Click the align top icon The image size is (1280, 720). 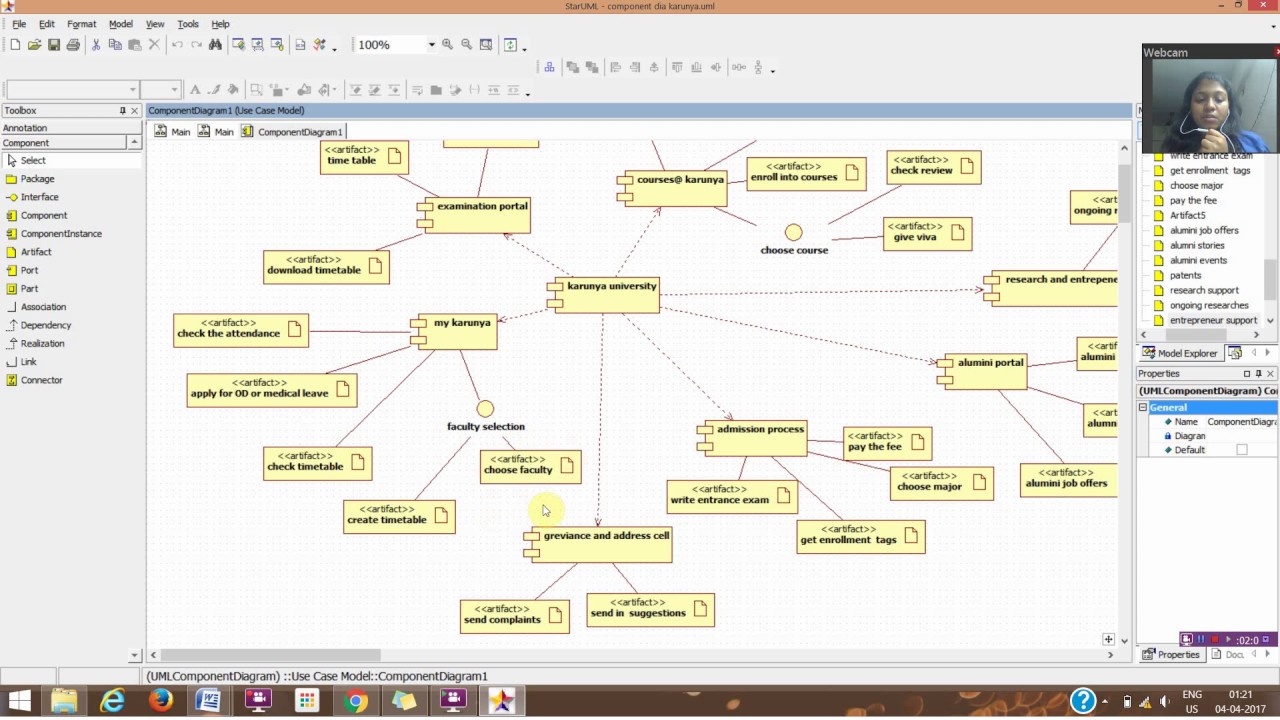tap(677, 67)
